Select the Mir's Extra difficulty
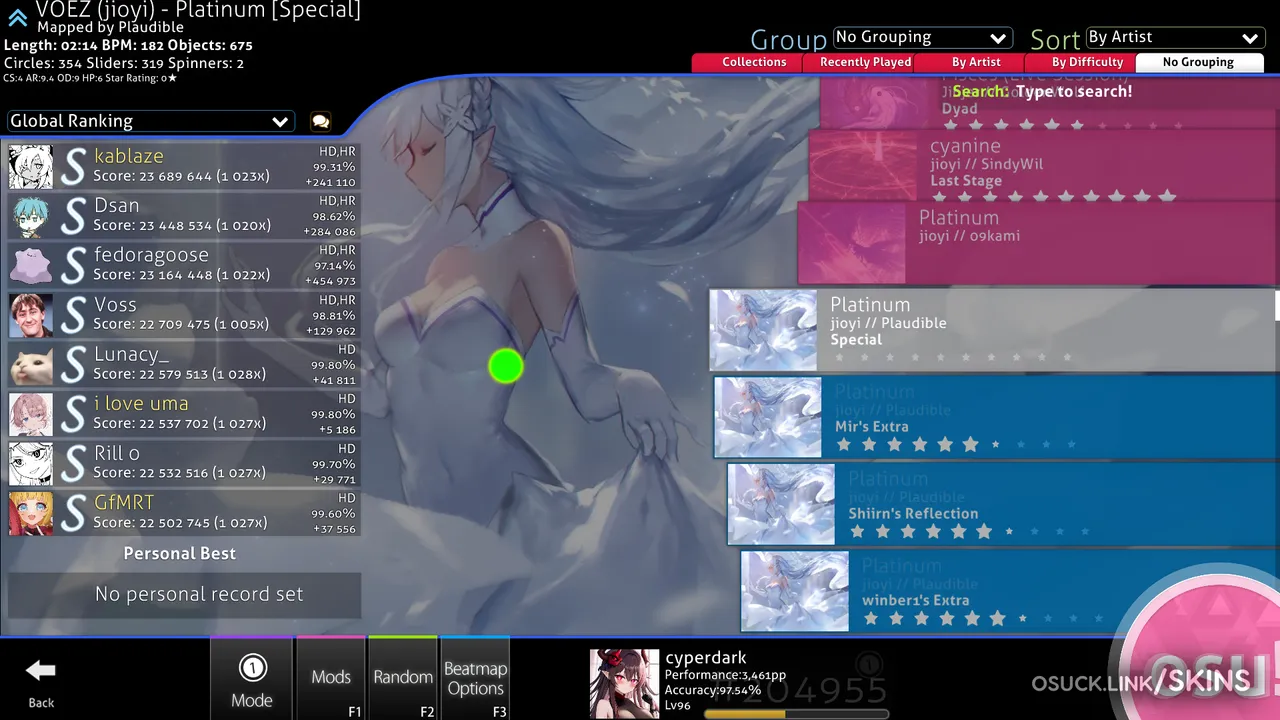The height and width of the screenshot is (720, 1280). click(x=996, y=417)
